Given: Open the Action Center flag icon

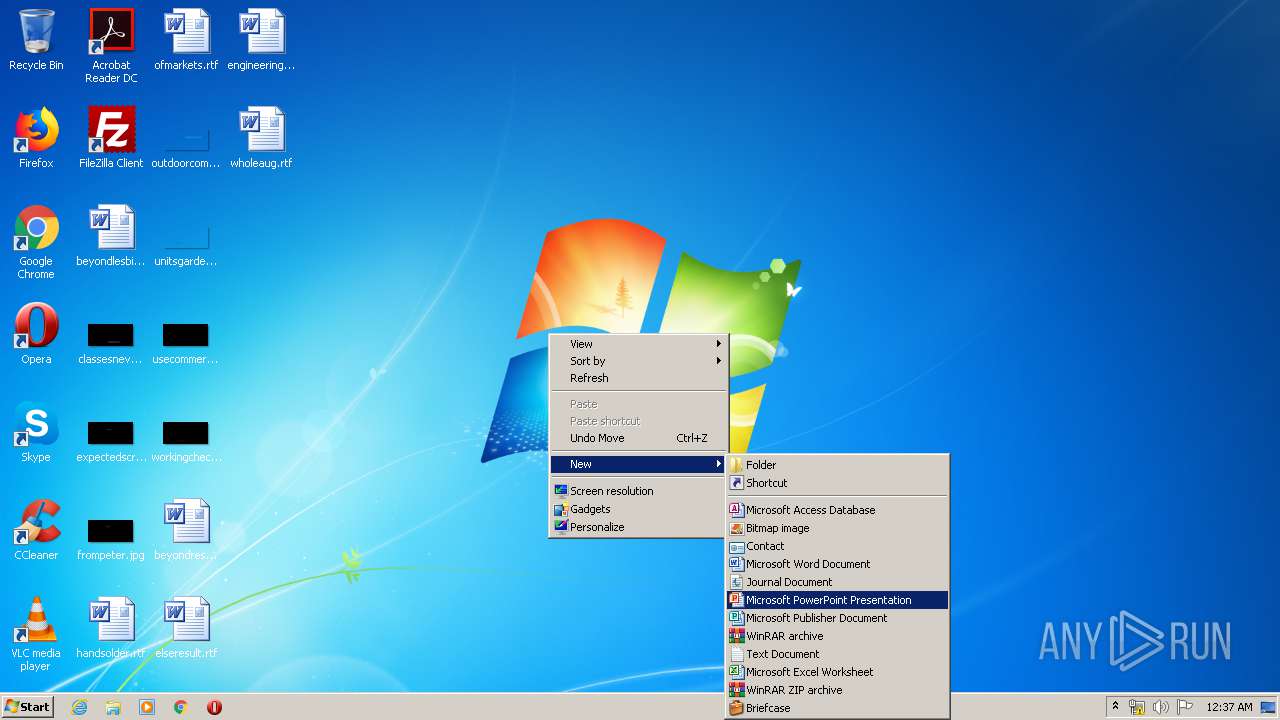Looking at the screenshot, I should [x=1184, y=707].
